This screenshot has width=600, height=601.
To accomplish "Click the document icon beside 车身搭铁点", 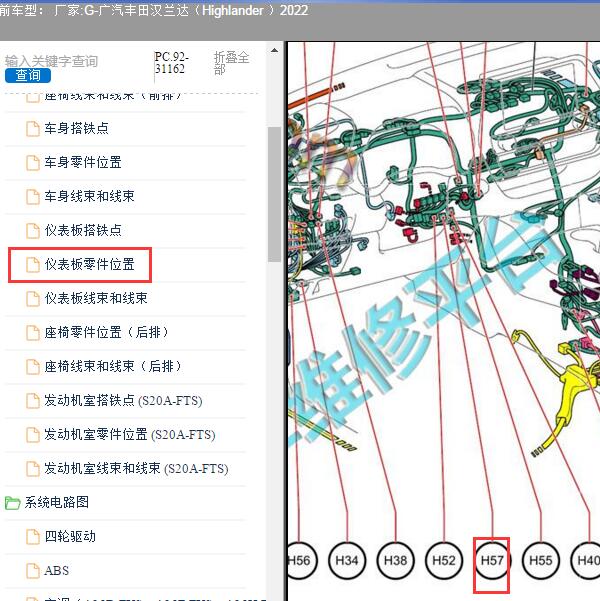I will tap(33, 129).
